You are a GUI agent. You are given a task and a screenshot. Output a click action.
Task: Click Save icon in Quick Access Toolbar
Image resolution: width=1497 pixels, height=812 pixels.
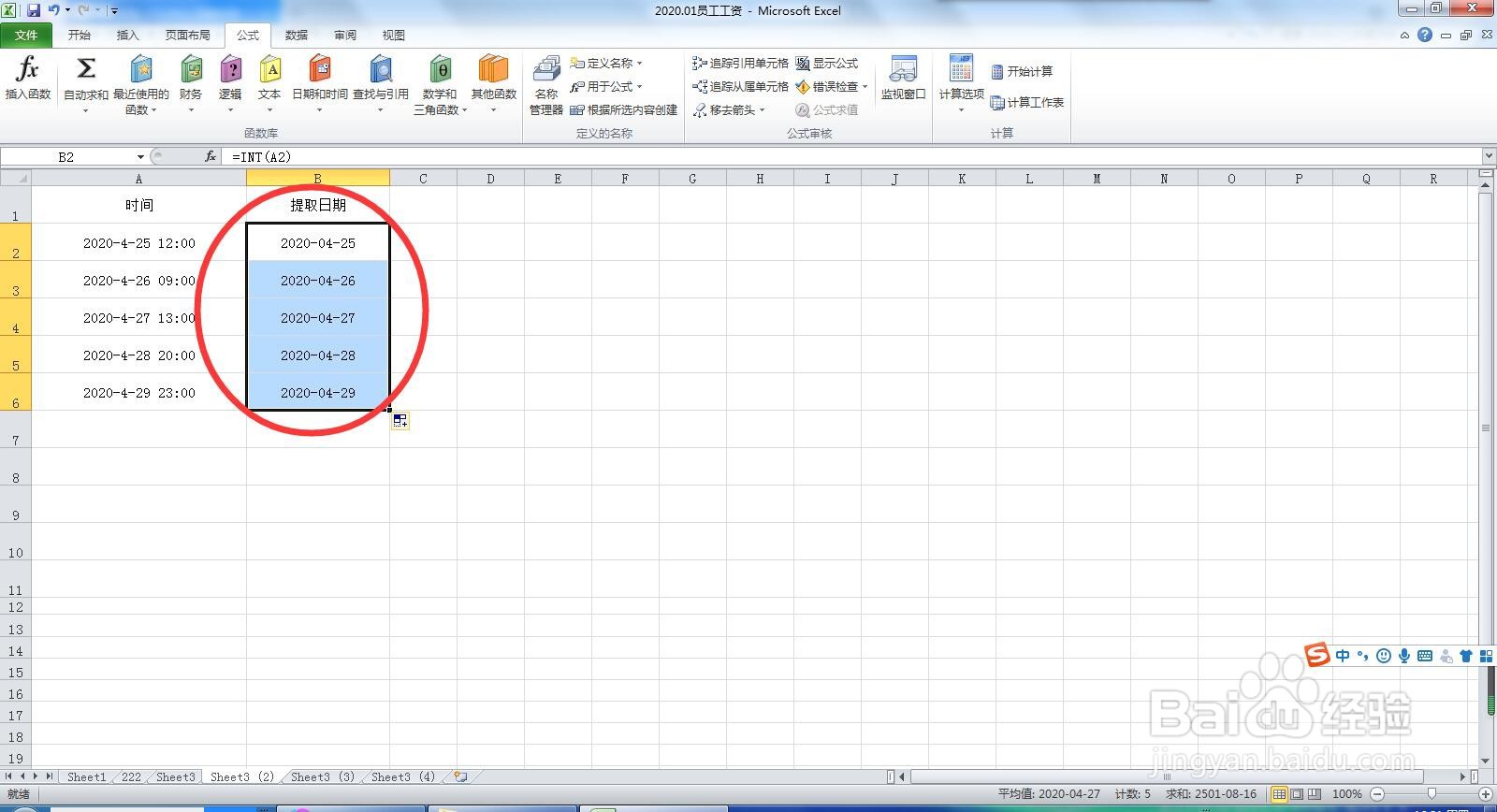34,10
